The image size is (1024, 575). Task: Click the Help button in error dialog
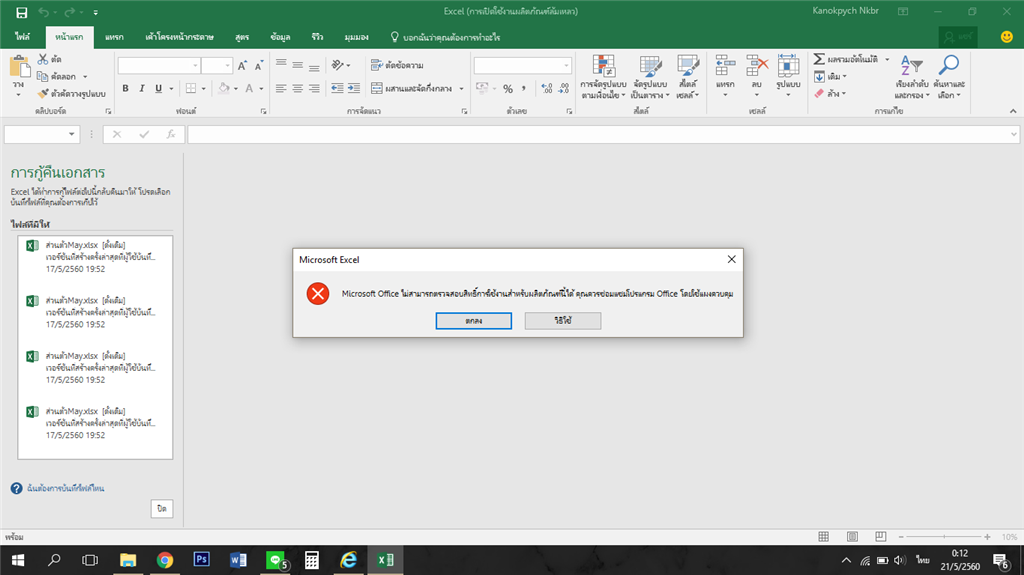coord(563,321)
